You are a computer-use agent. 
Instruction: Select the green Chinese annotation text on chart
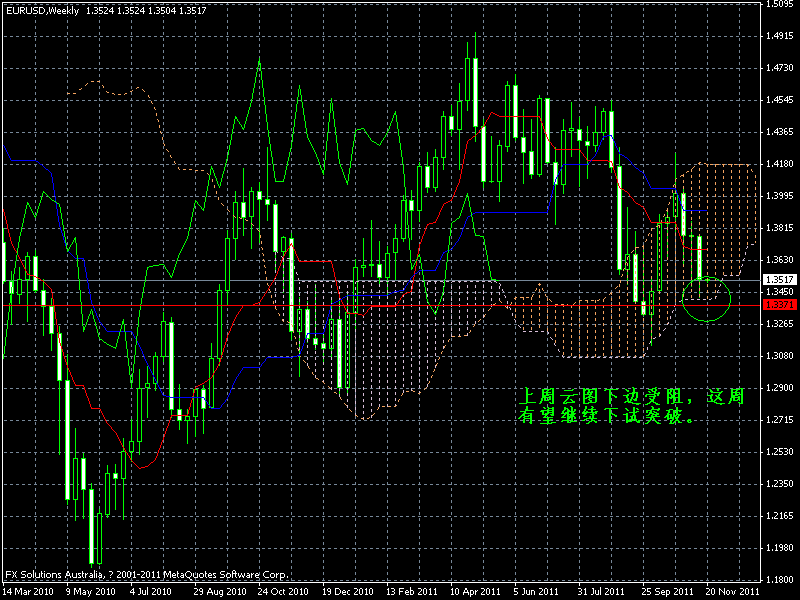631,406
